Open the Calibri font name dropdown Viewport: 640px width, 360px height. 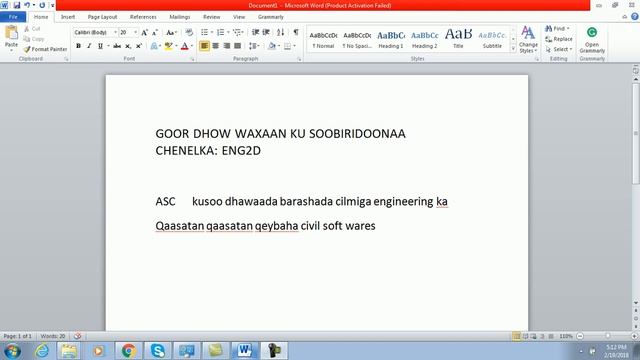116,32
